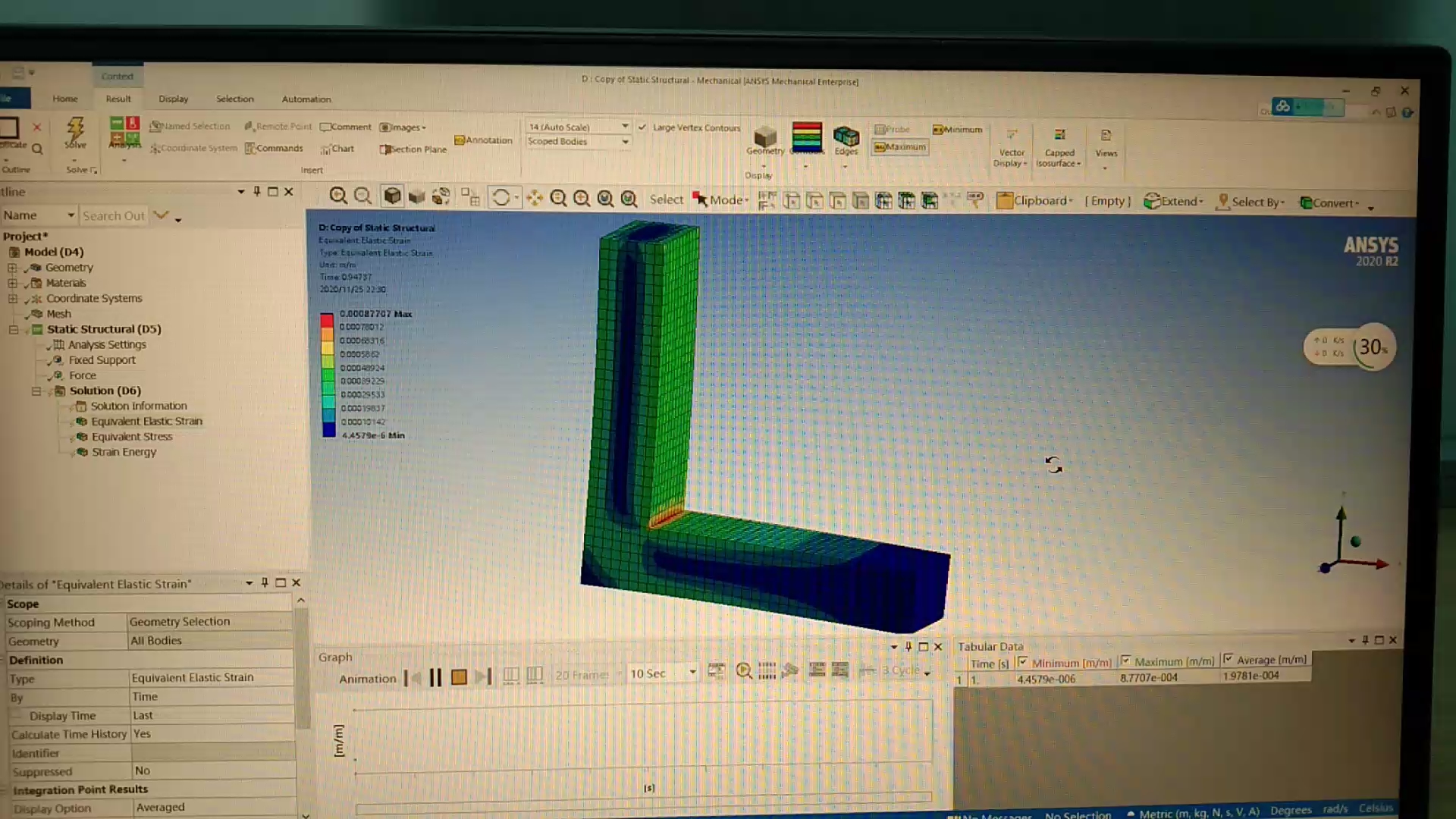Click the Extend button

tap(1173, 201)
